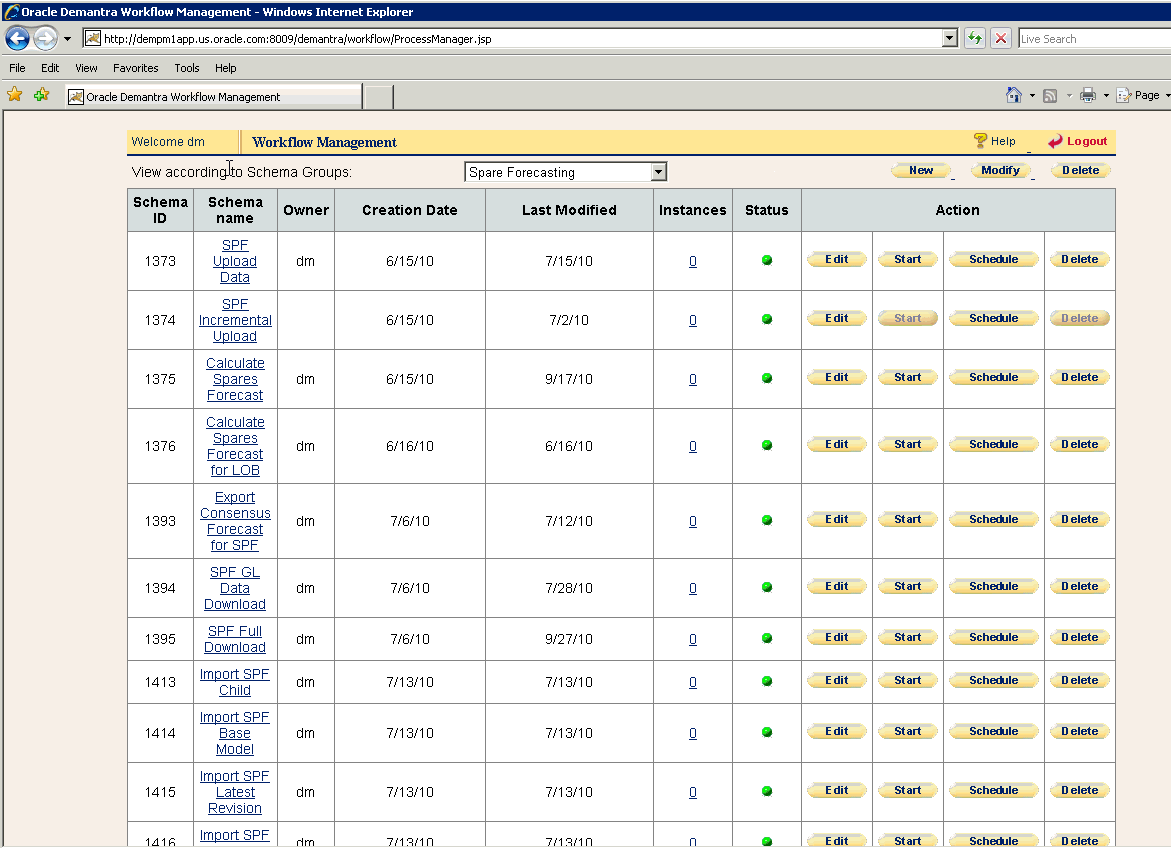Click the status indicator for schema 1395
Screen dimensions: 1171x848
pos(767,638)
